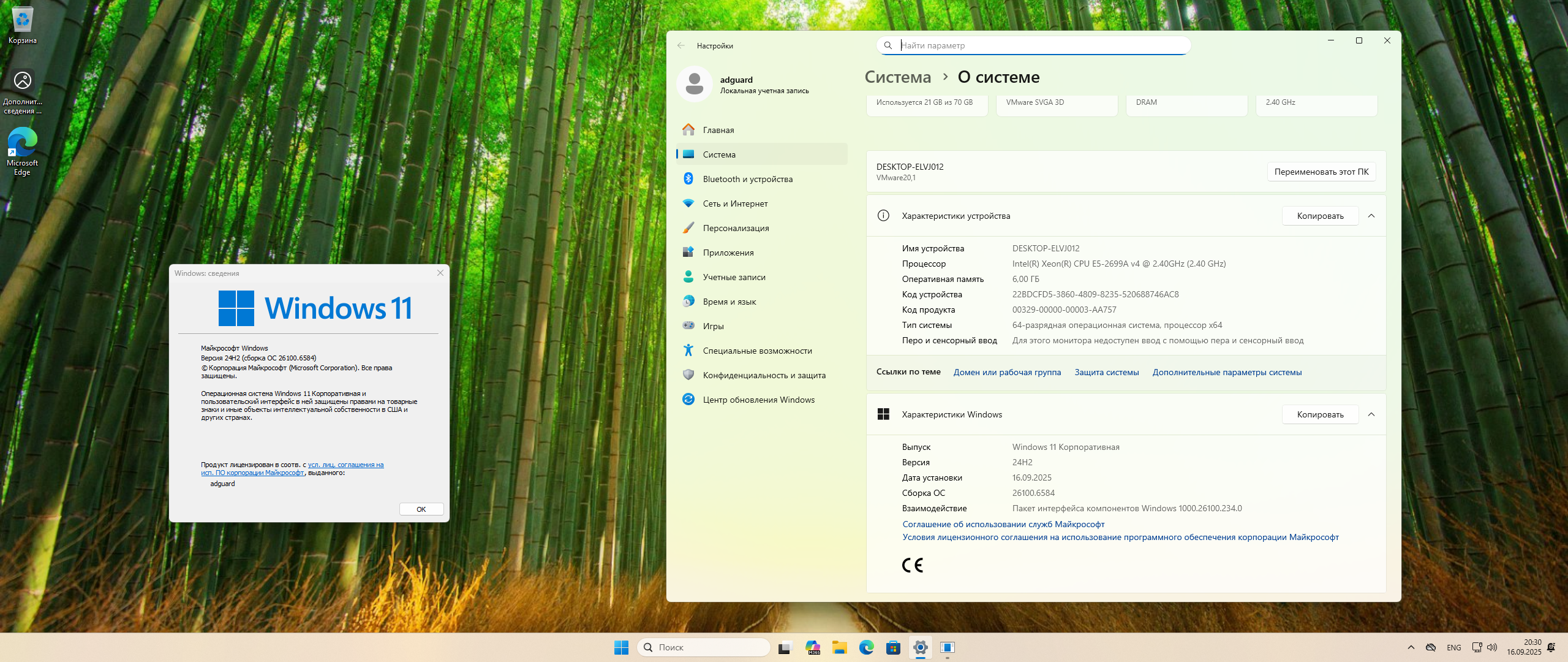Open Bluetooth и устройства section
The height and width of the screenshot is (662, 1568).
761,179
